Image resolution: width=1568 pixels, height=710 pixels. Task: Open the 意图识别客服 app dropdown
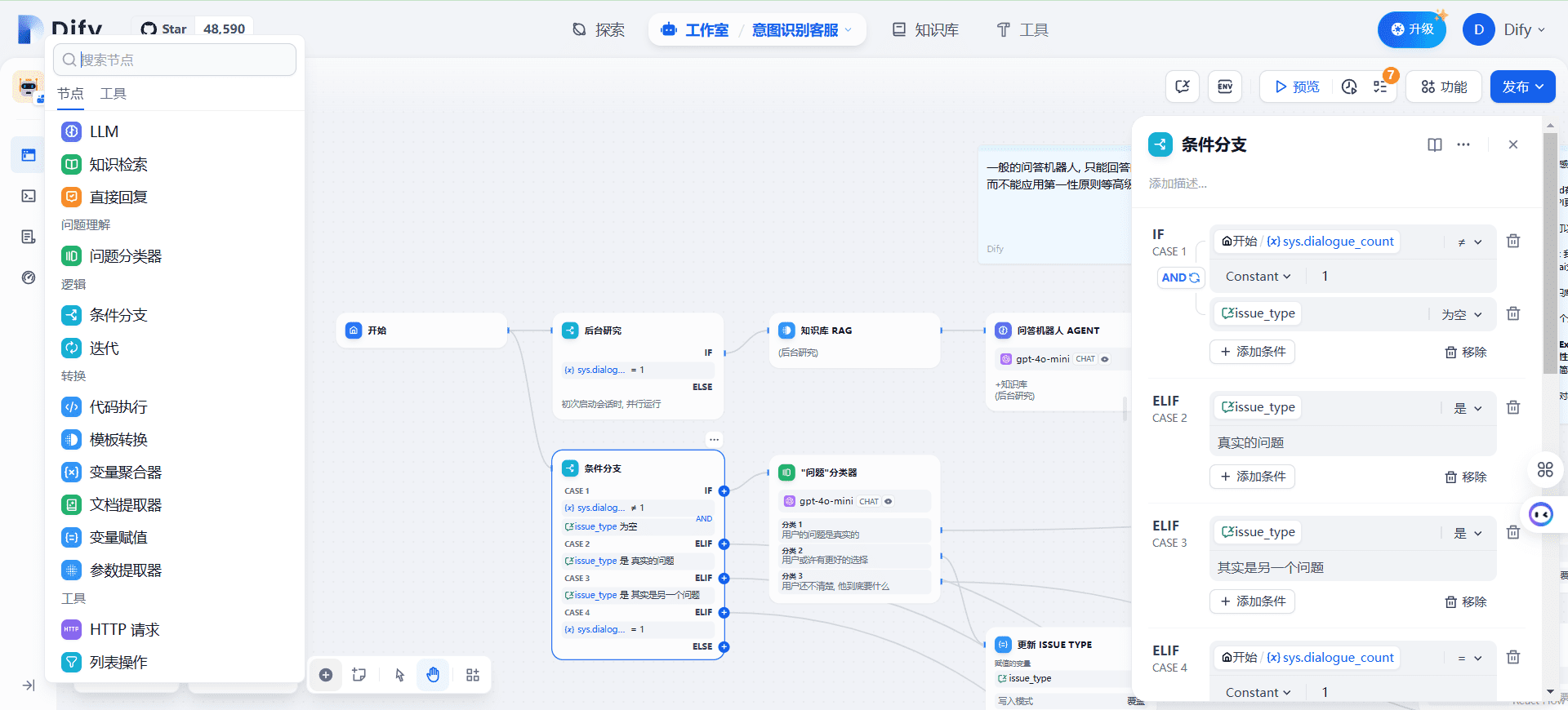[x=802, y=30]
